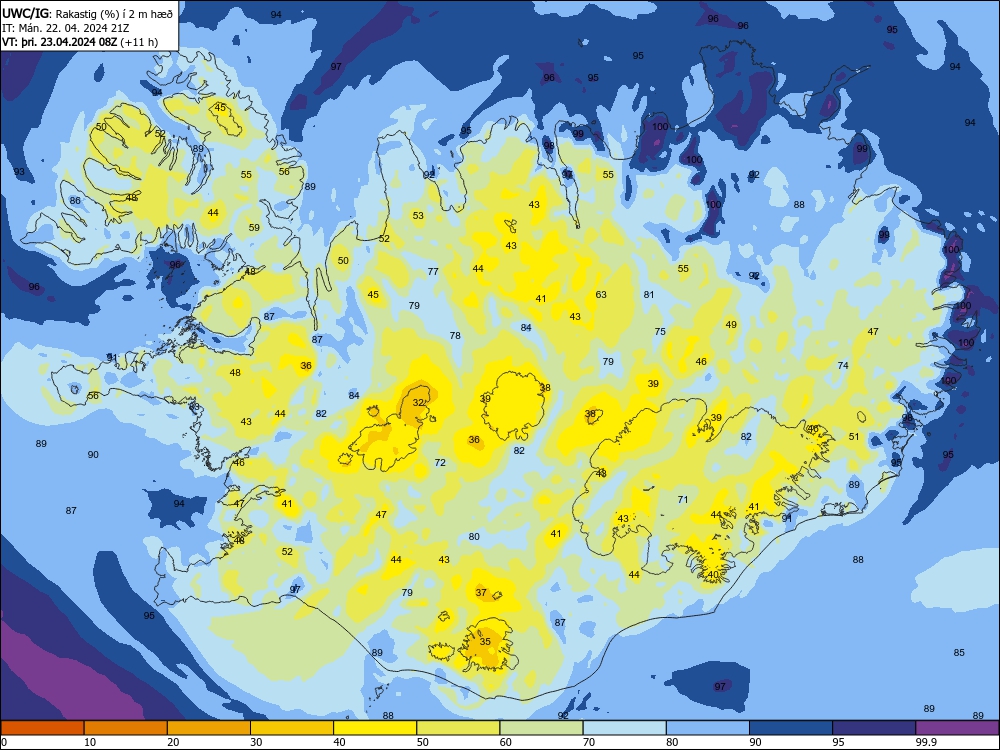Click the map humidity value '71'

(x=683, y=499)
